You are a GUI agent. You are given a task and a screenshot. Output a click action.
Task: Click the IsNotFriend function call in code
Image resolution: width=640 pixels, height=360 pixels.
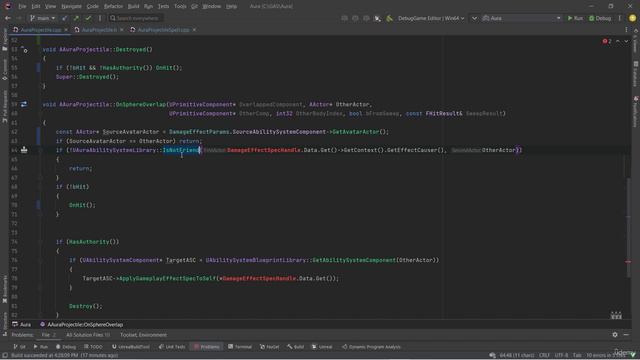(x=181, y=150)
